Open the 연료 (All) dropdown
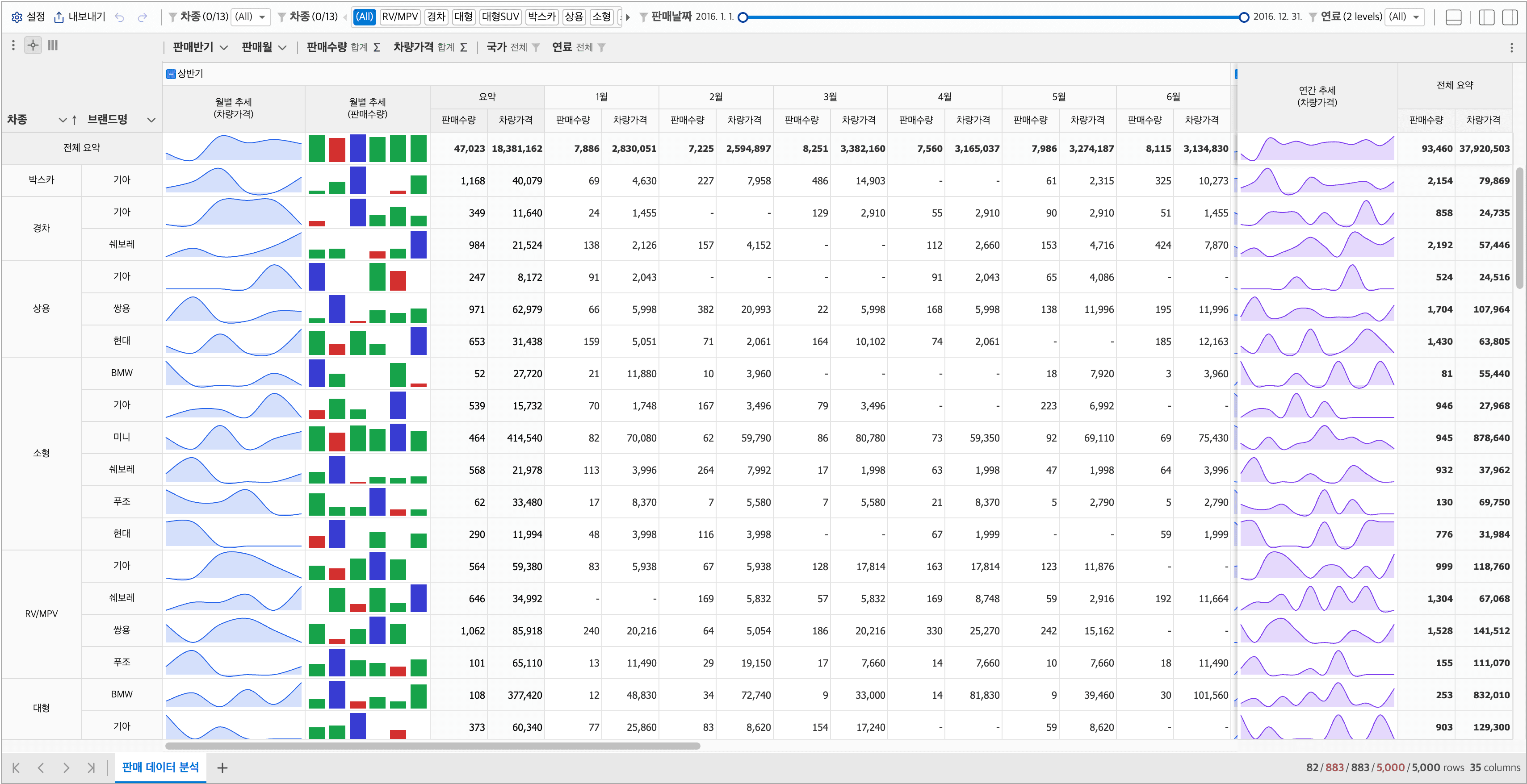The image size is (1527, 784). point(1405,17)
